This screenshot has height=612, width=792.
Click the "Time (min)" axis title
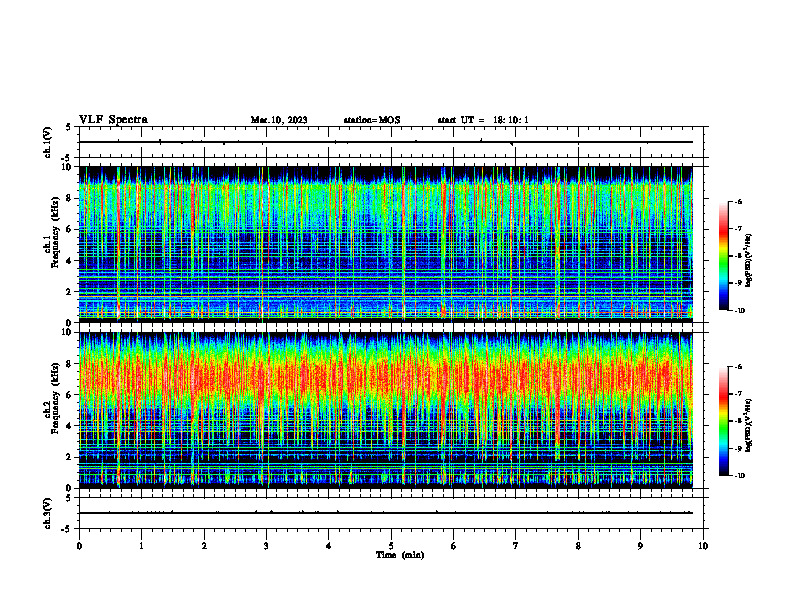[x=400, y=555]
